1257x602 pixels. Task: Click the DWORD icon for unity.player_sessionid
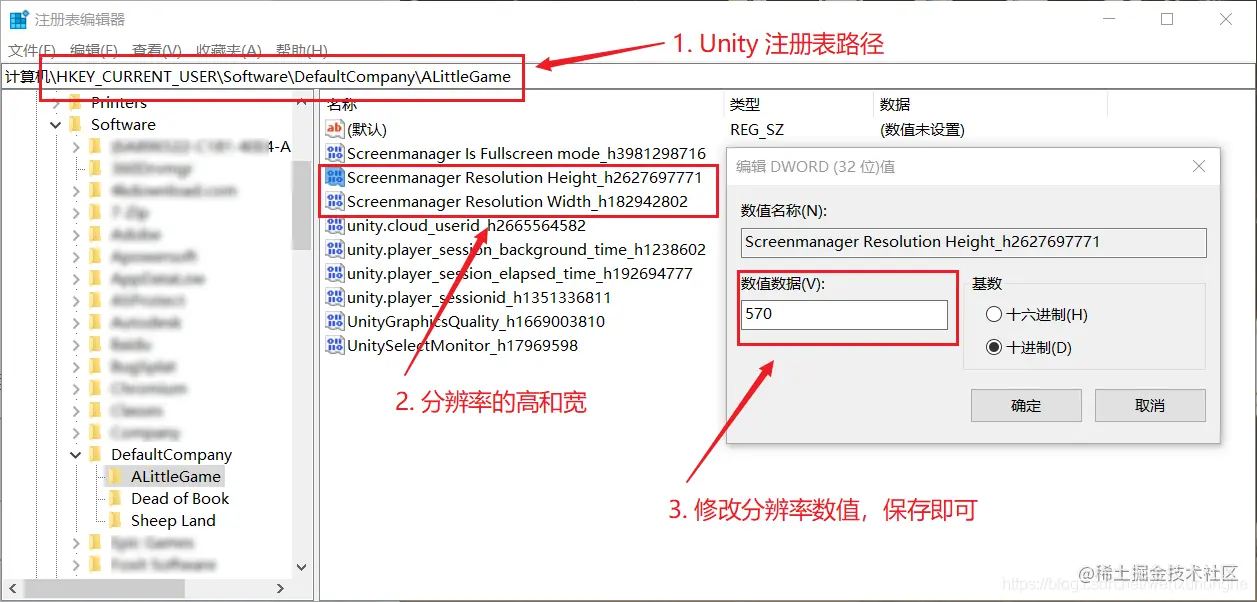coord(334,297)
